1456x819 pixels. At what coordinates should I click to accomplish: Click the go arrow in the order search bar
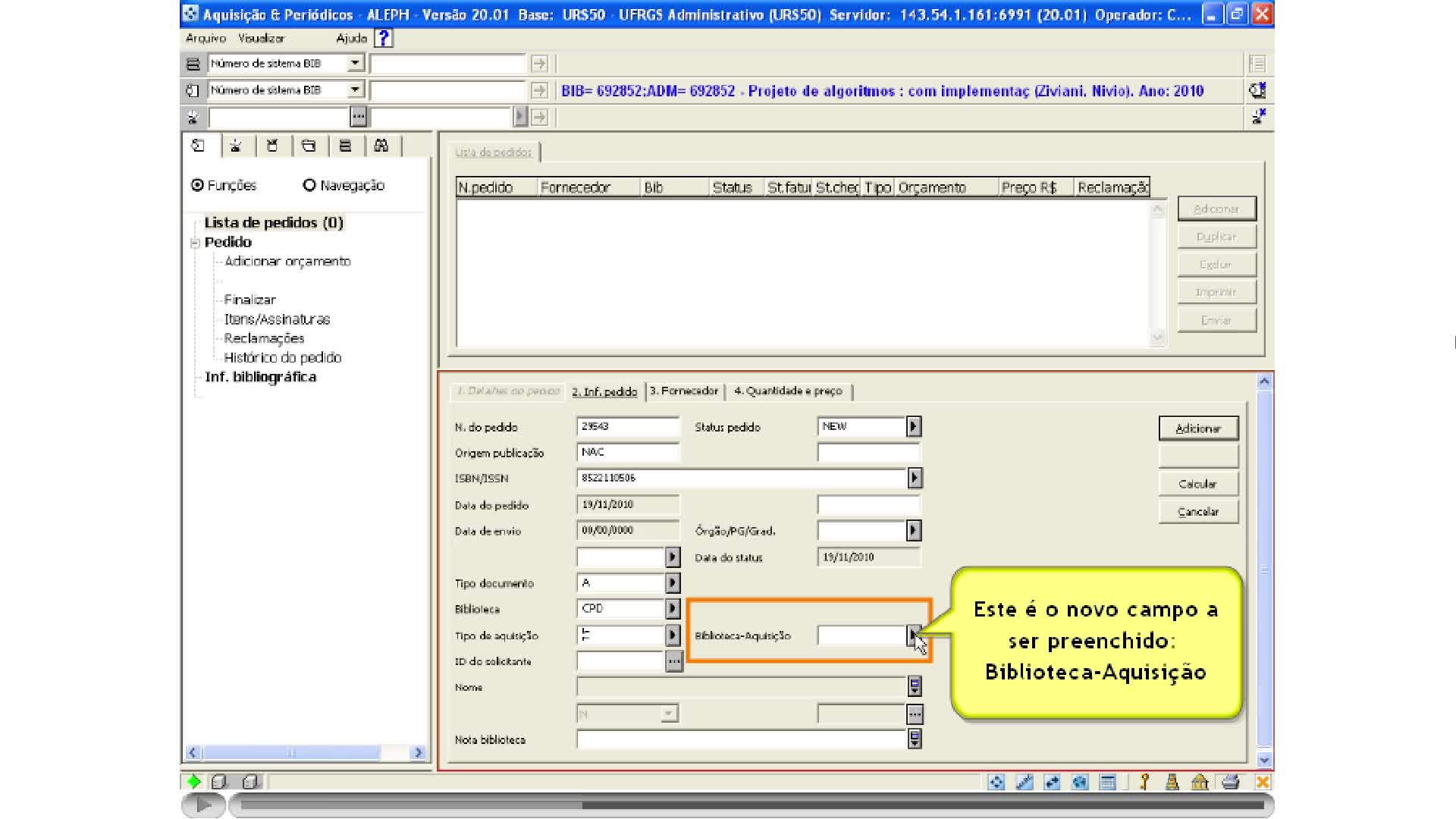pyautogui.click(x=539, y=90)
